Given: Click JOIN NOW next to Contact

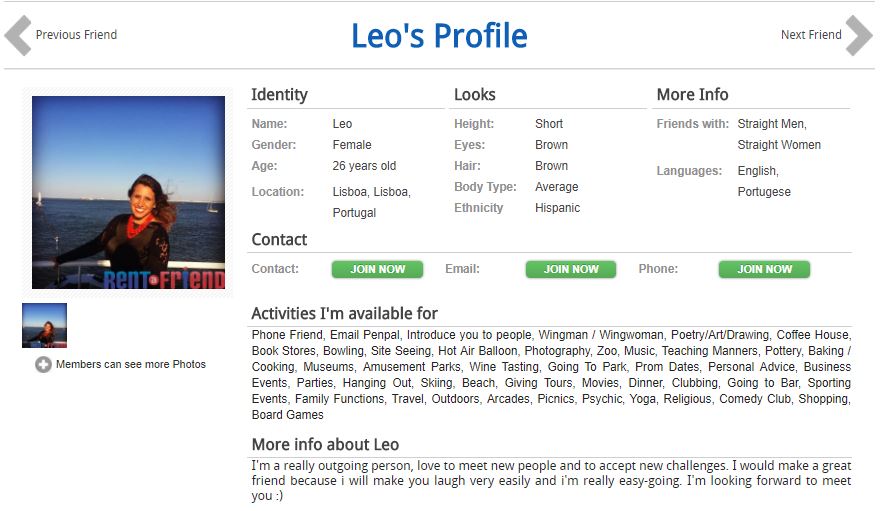Looking at the screenshot, I should (x=377, y=270).
